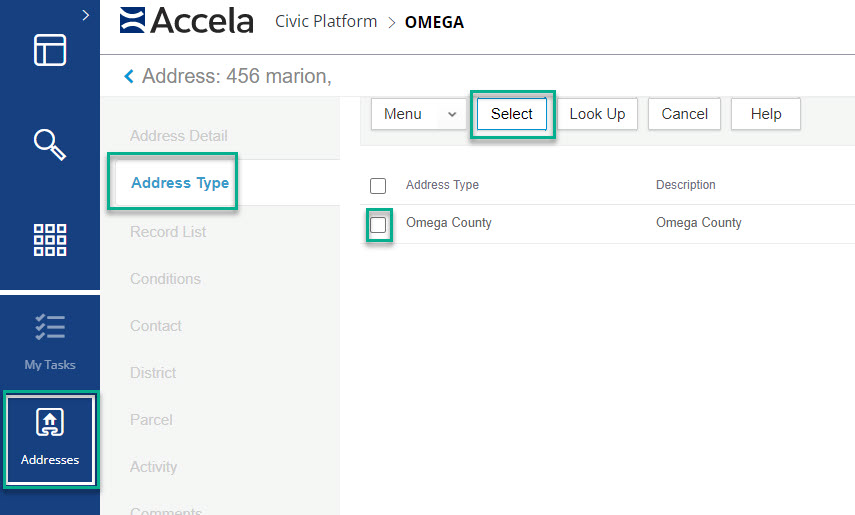Image resolution: width=855 pixels, height=515 pixels.
Task: Click the Look Up button
Action: 597,114
